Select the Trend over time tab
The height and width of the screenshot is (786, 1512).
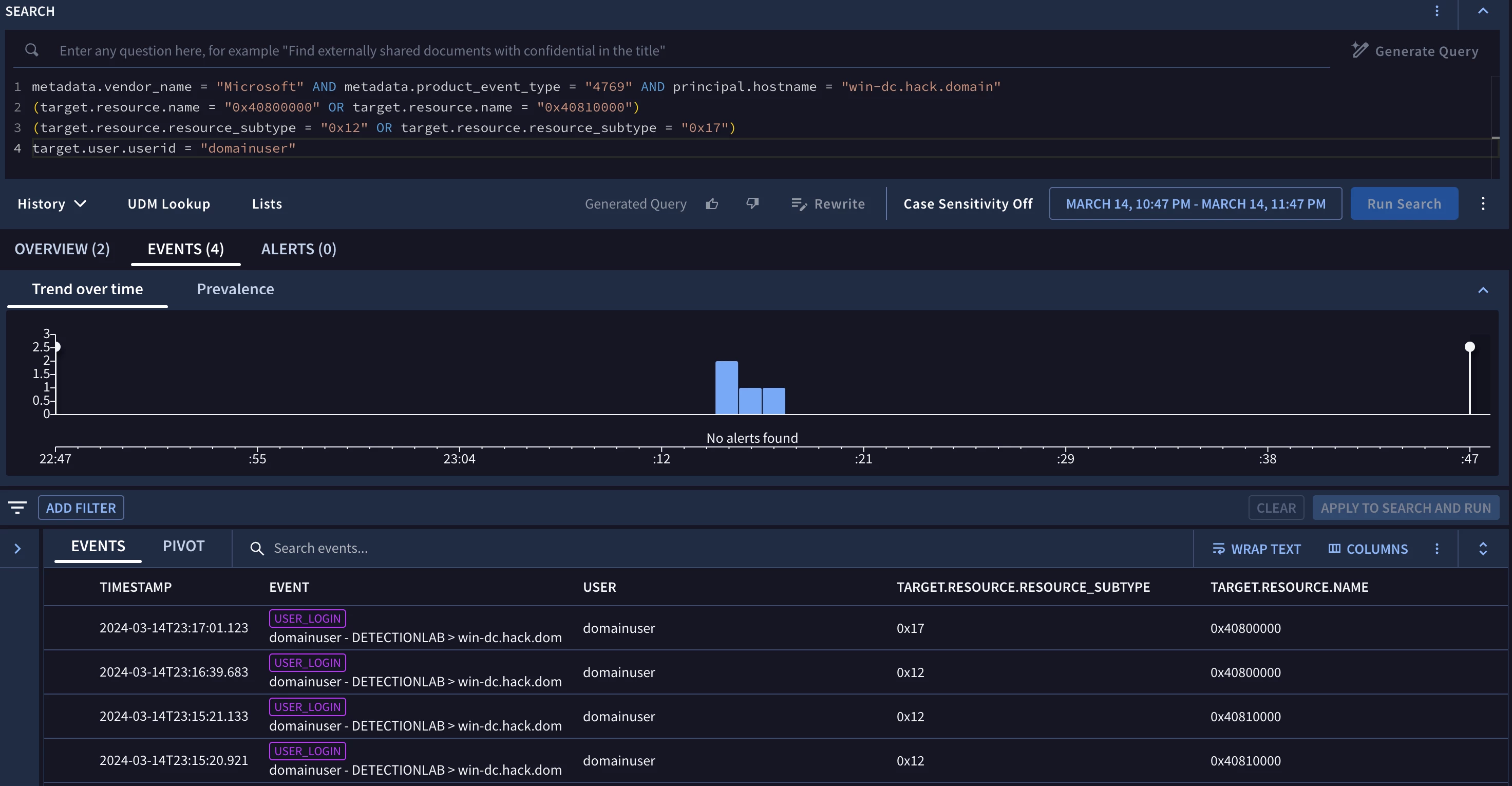tap(87, 289)
